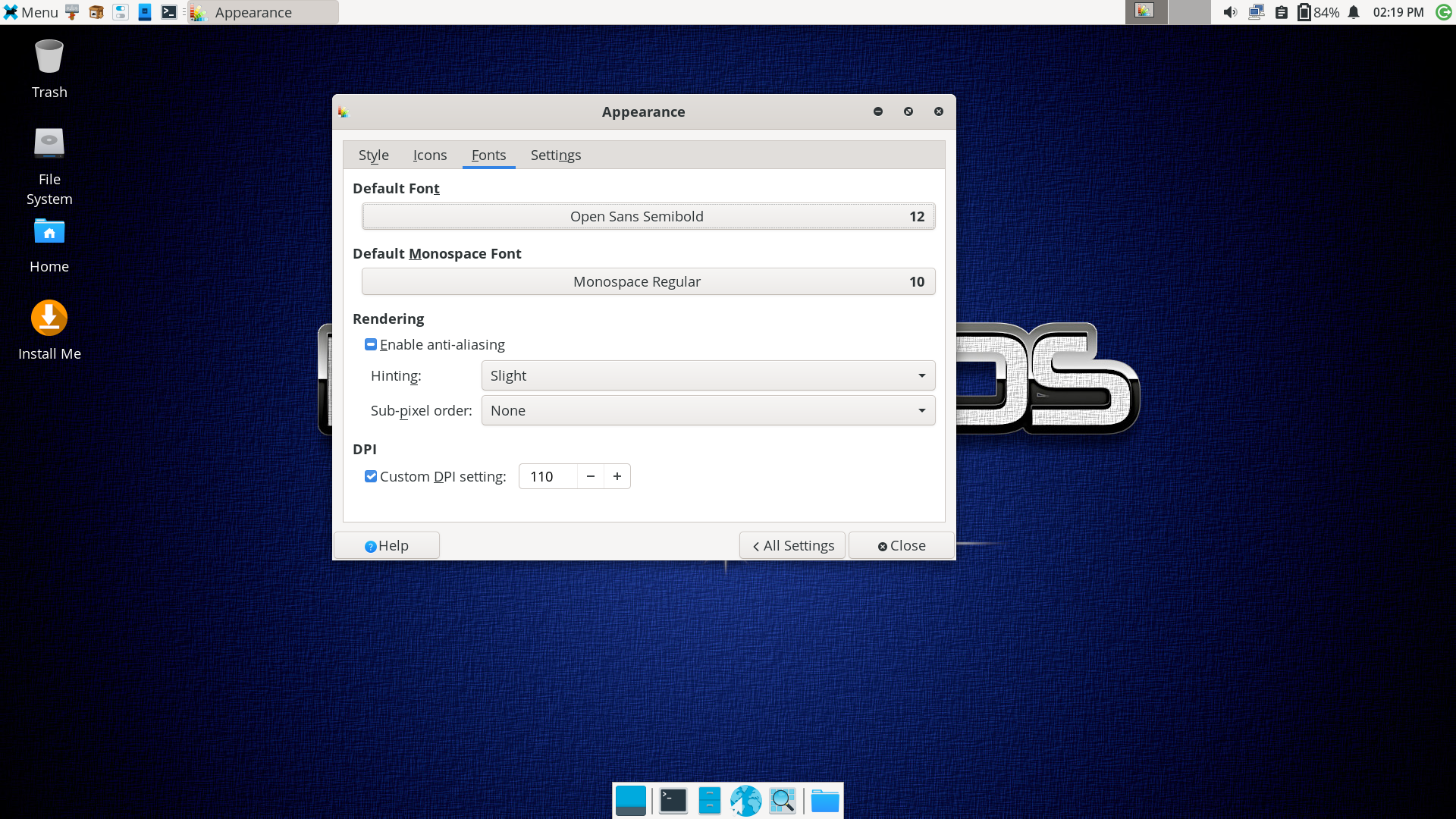Open the Settings tab
Screen dimensions: 1456x819
click(556, 155)
